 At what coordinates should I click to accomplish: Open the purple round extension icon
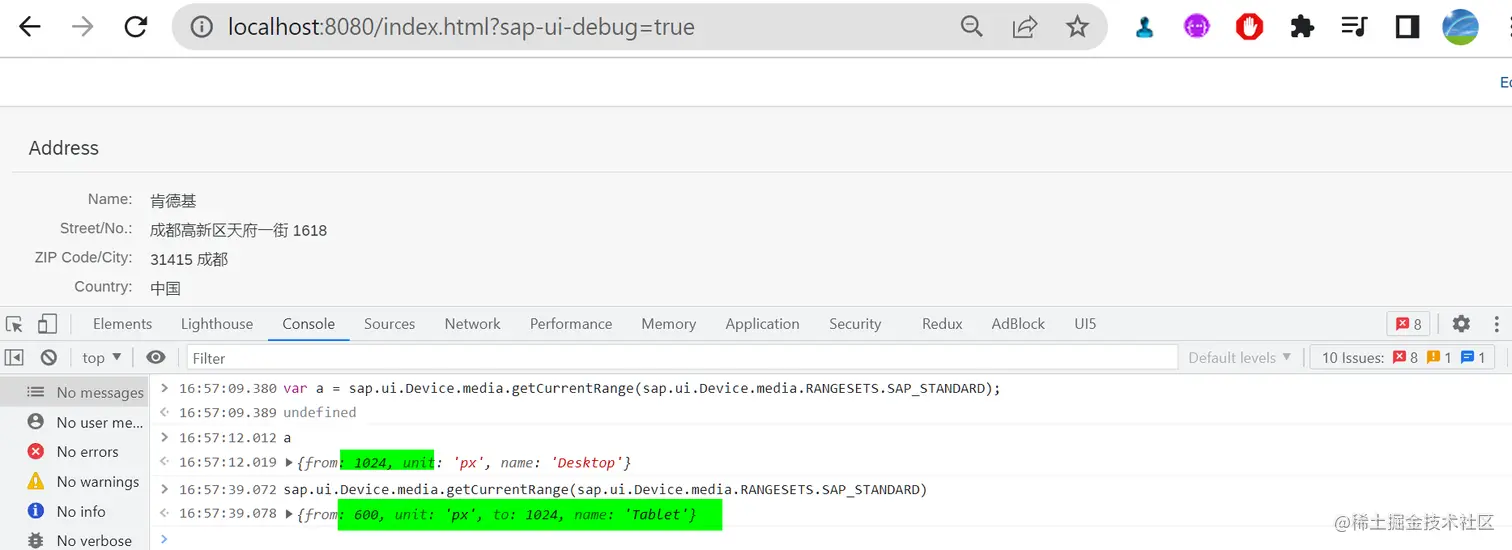1197,27
